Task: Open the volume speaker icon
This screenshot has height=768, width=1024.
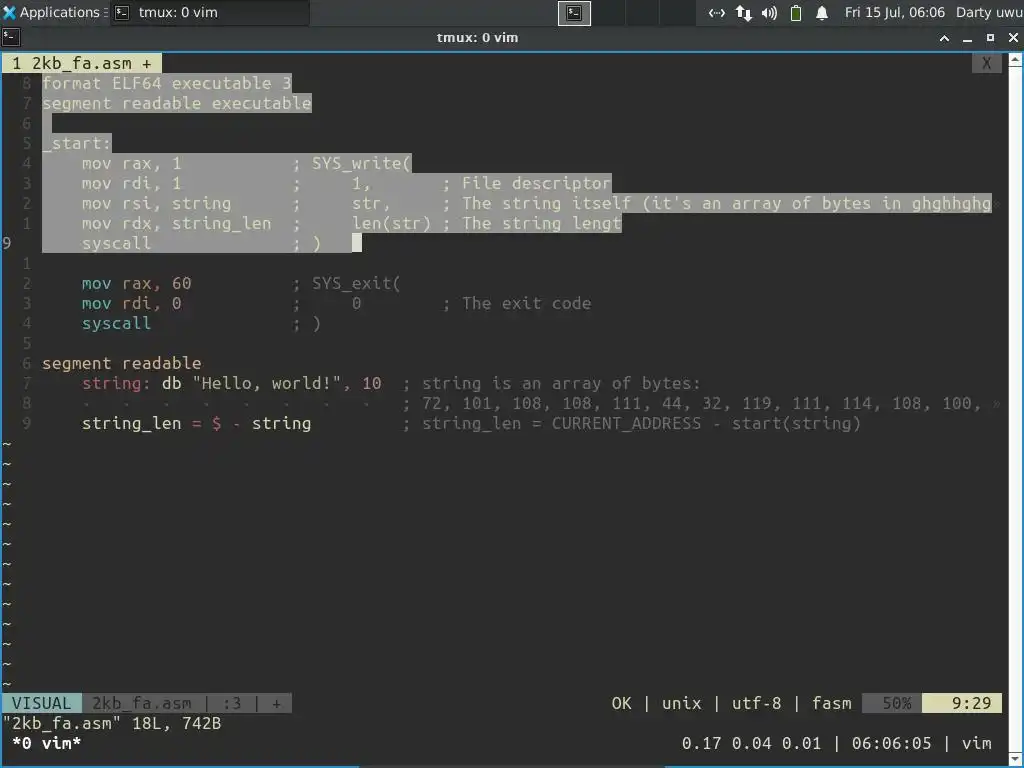Action: (769, 13)
